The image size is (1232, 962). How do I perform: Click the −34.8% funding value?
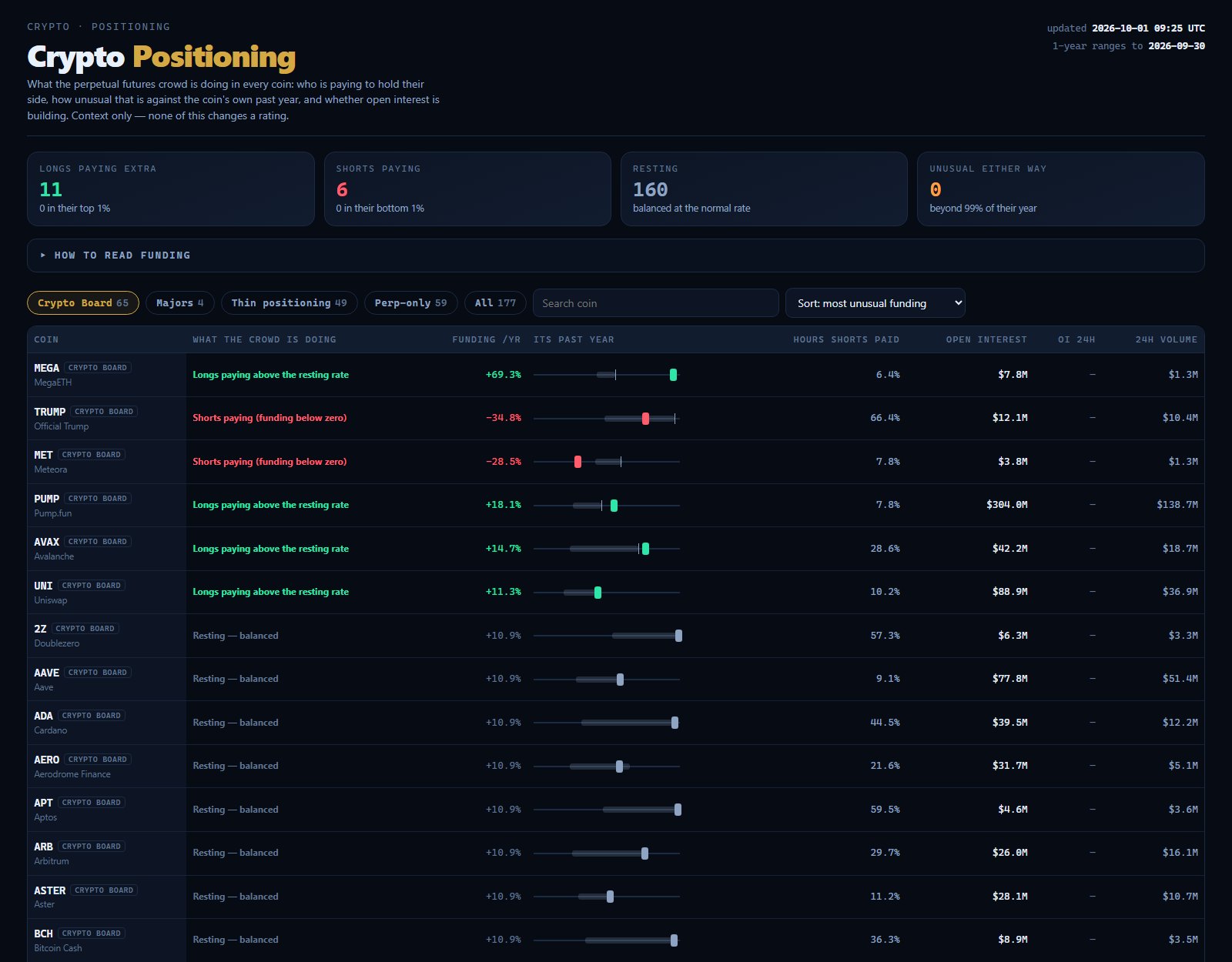point(503,418)
